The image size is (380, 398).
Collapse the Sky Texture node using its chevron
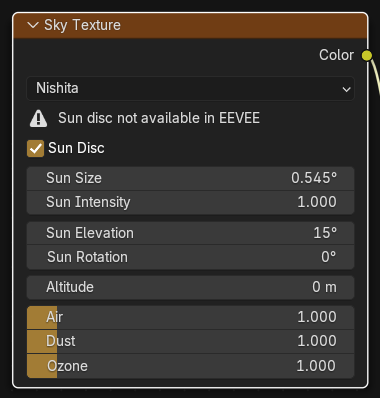tap(33, 25)
